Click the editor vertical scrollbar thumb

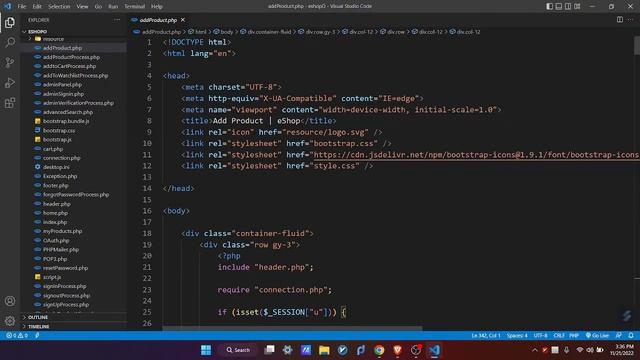(637, 46)
